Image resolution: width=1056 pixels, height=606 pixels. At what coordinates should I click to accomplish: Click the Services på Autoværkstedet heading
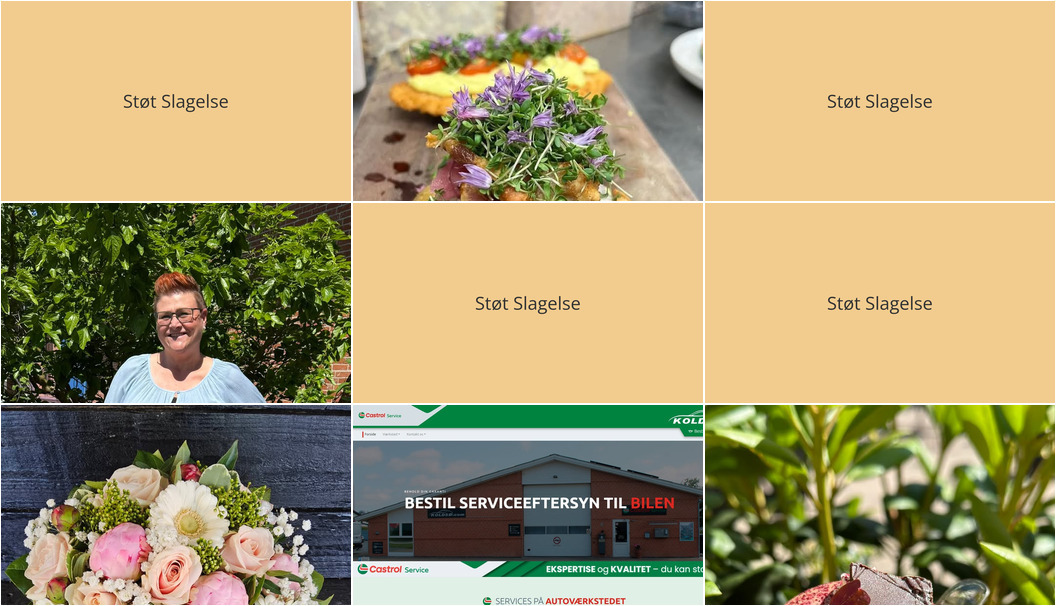[x=560, y=601]
